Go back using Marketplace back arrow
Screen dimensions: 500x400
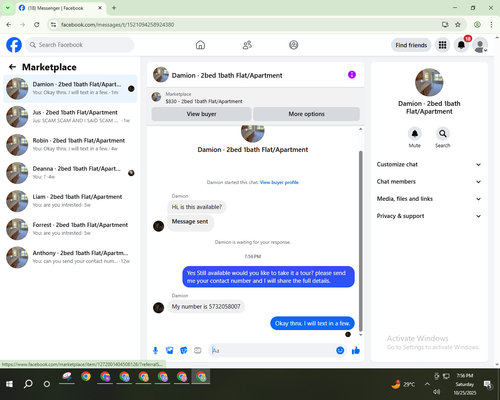click(12, 67)
